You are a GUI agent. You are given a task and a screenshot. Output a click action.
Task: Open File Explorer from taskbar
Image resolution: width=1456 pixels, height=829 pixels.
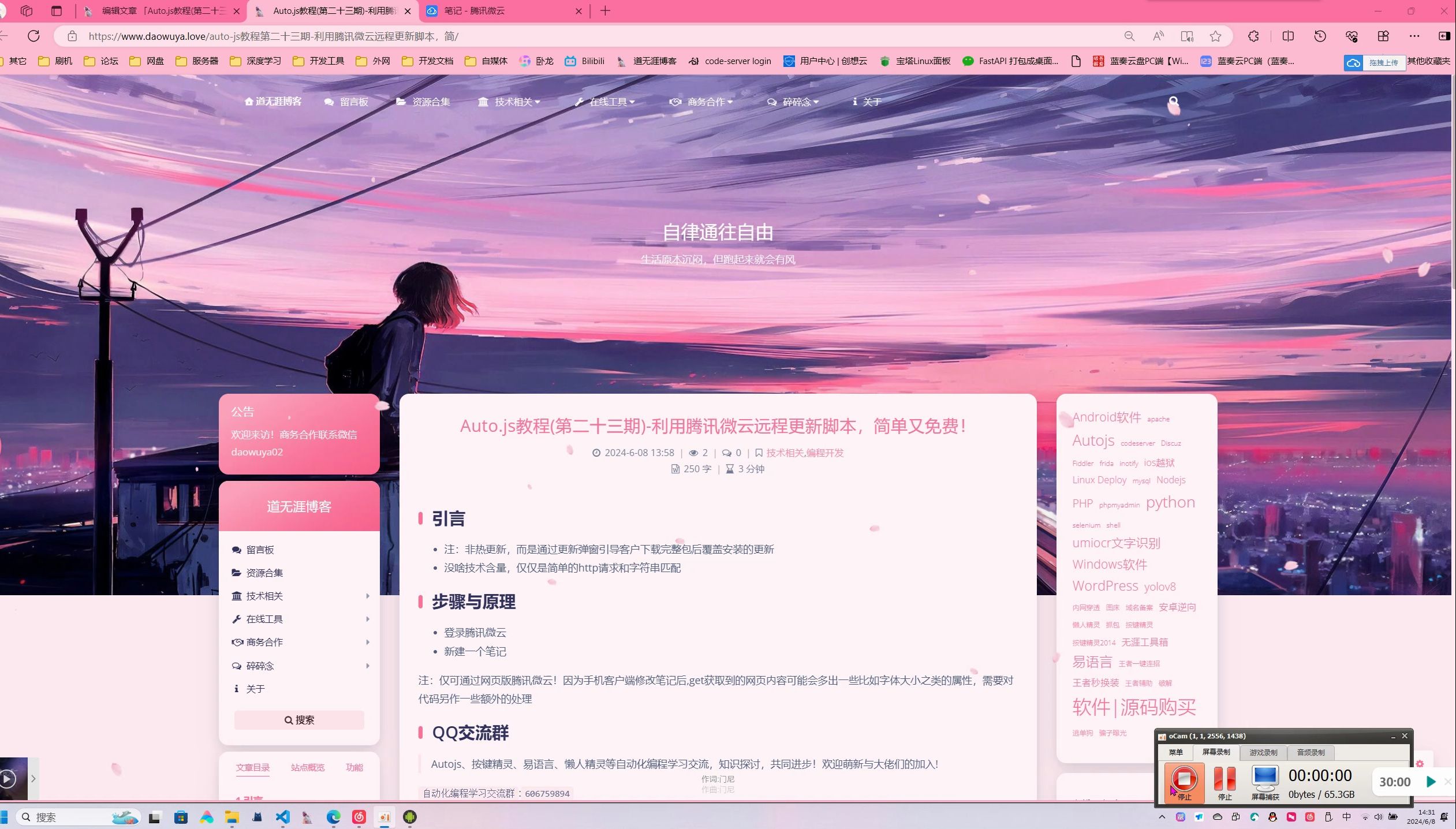coord(232,817)
